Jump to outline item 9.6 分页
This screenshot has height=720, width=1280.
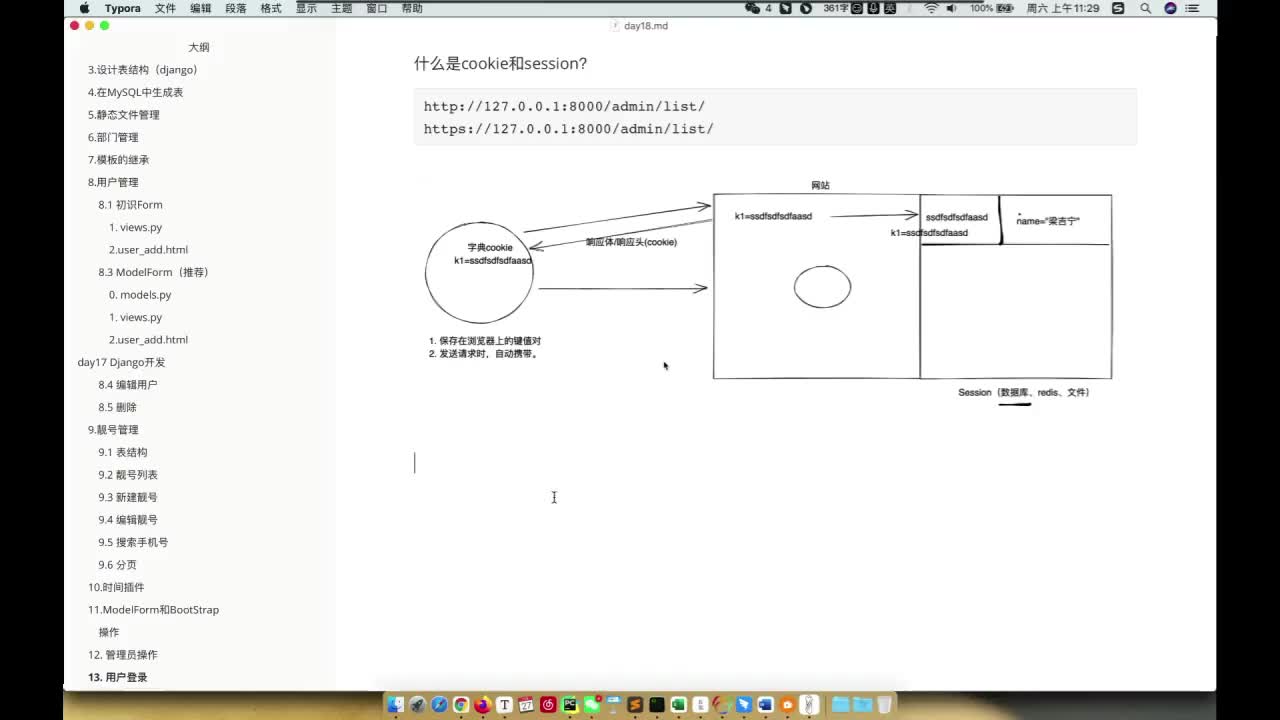117,565
